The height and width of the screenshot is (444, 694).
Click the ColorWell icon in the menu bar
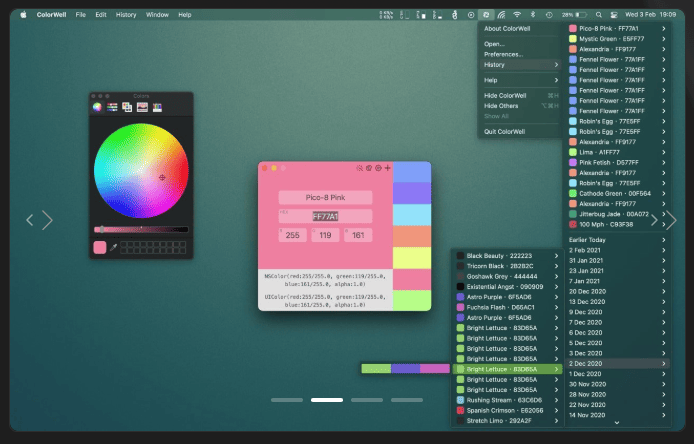tap(486, 15)
